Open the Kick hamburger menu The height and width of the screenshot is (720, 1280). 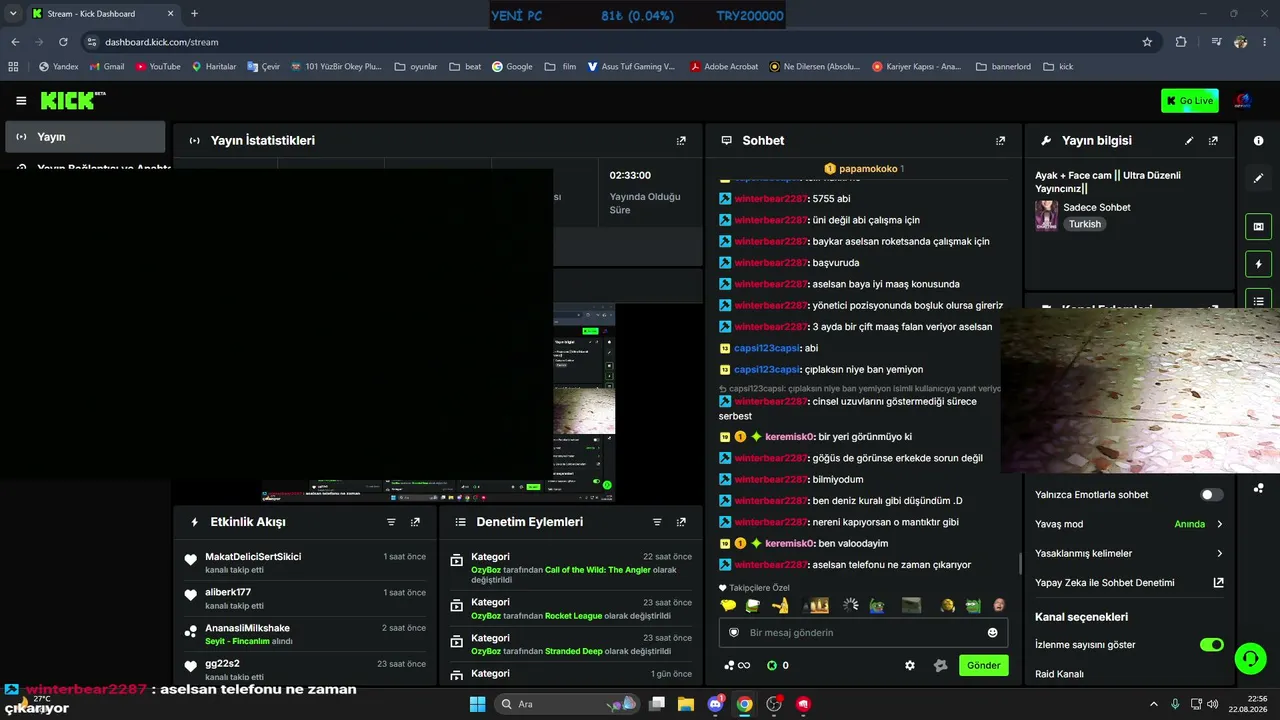point(21,100)
